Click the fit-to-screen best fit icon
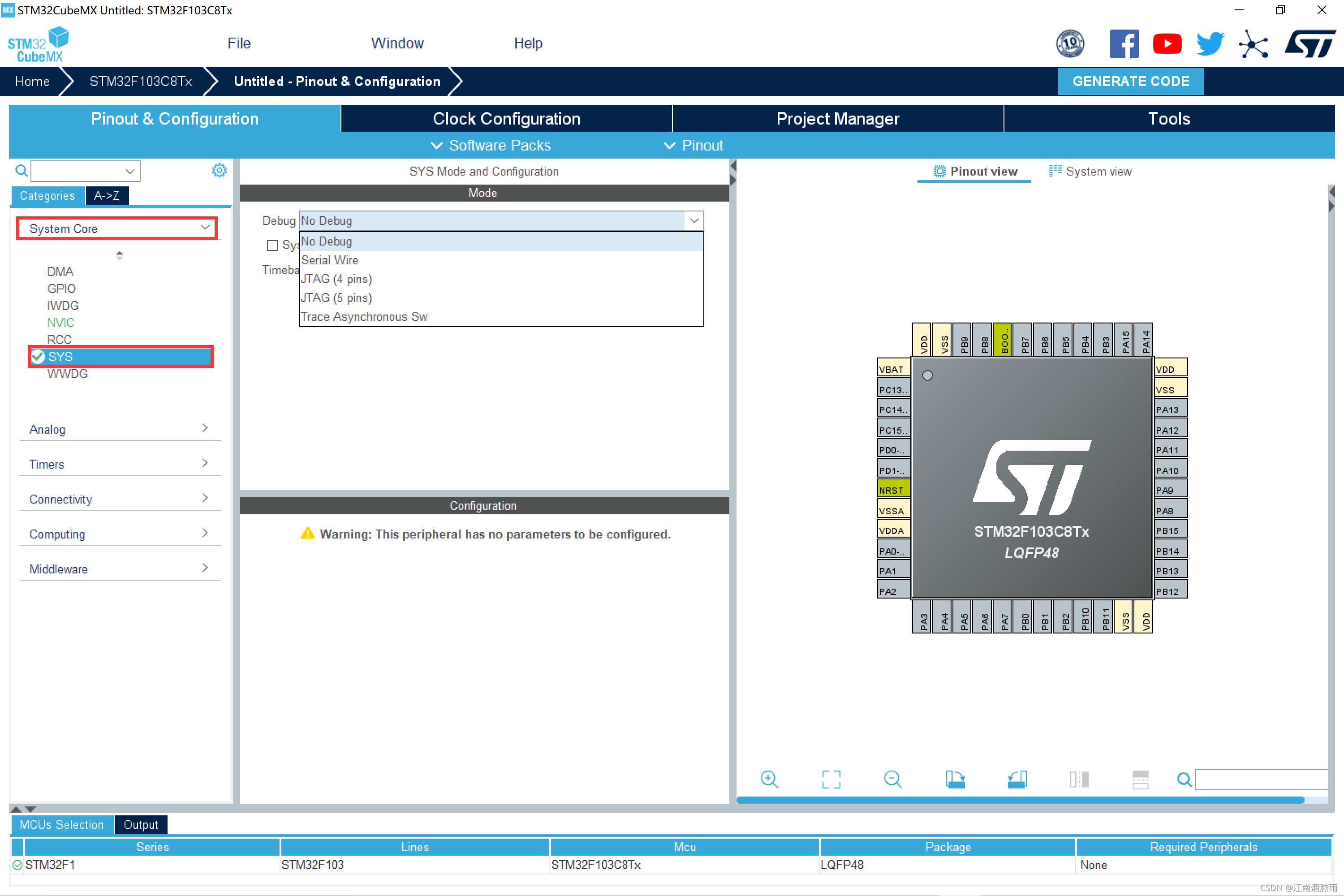This screenshot has width=1344, height=896. pyautogui.click(x=831, y=780)
